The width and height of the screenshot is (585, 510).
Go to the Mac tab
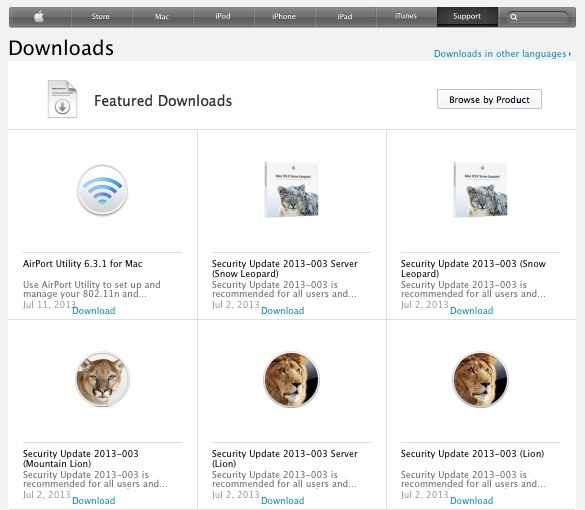(162, 17)
